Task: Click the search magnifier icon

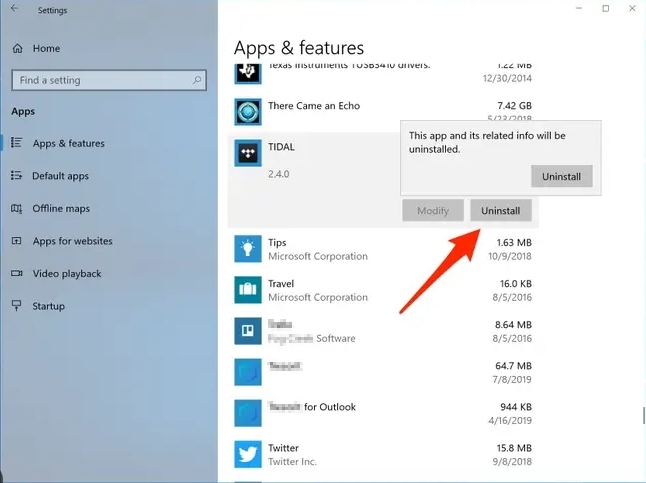Action: (x=197, y=80)
